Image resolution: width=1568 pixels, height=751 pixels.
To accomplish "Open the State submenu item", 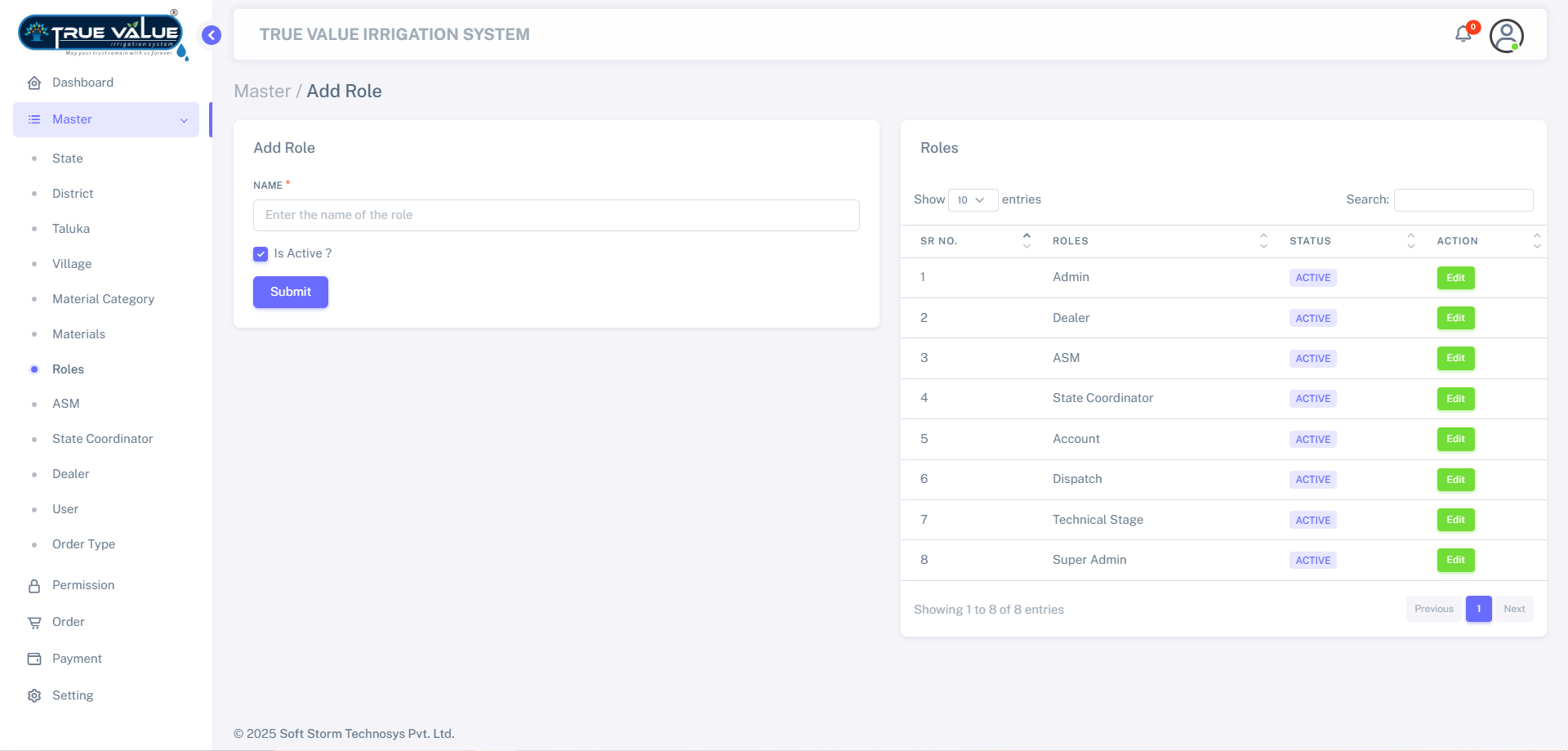I will point(66,159).
